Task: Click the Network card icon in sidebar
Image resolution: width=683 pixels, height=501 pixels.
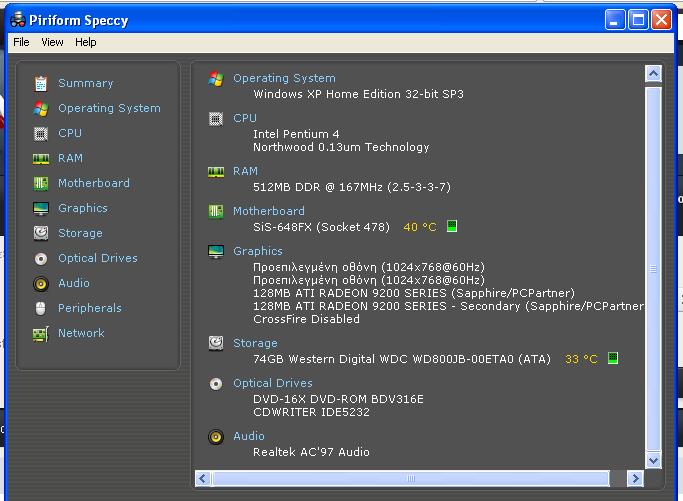Action: click(x=41, y=334)
